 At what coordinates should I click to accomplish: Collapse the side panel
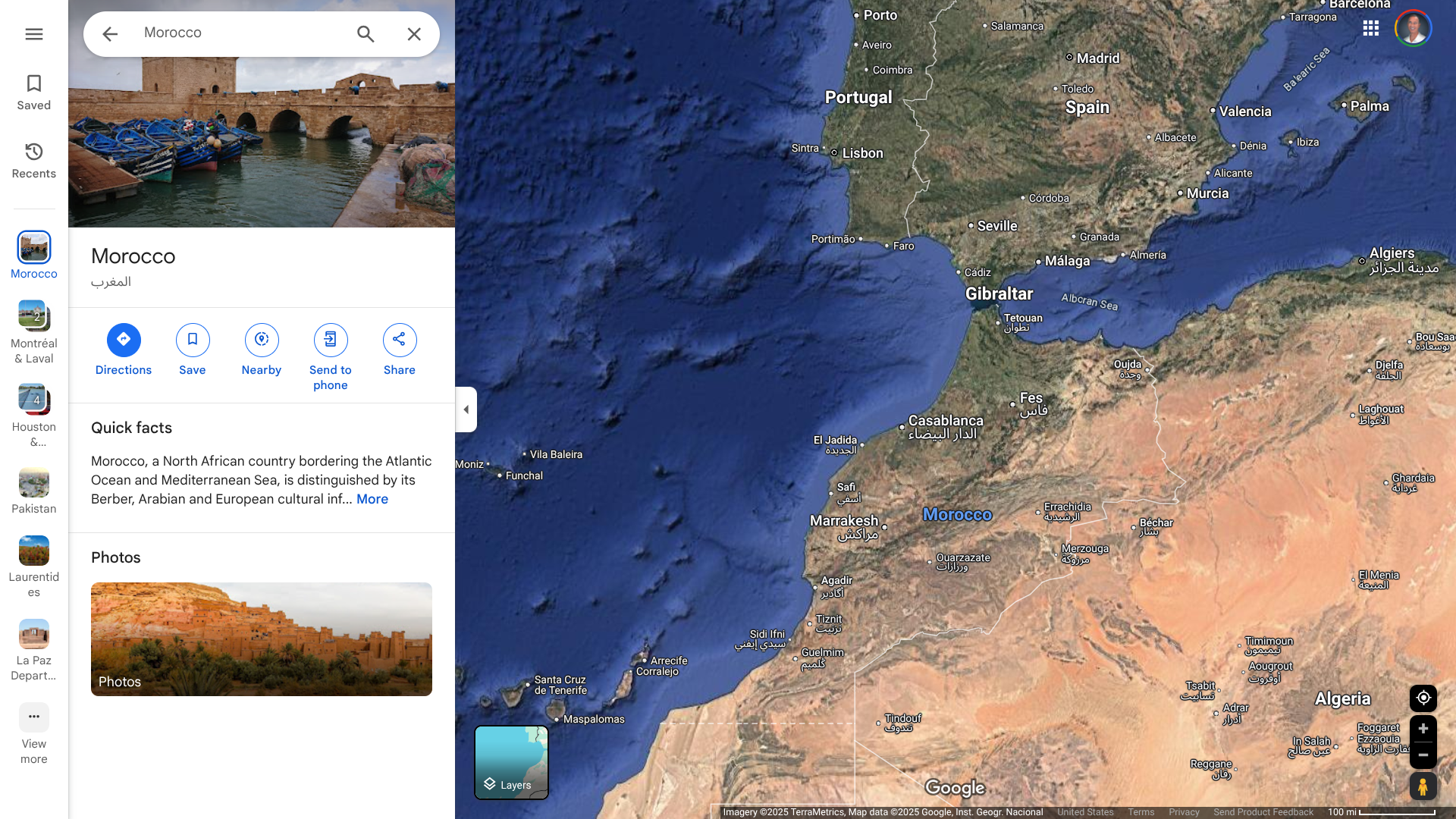[x=466, y=409]
